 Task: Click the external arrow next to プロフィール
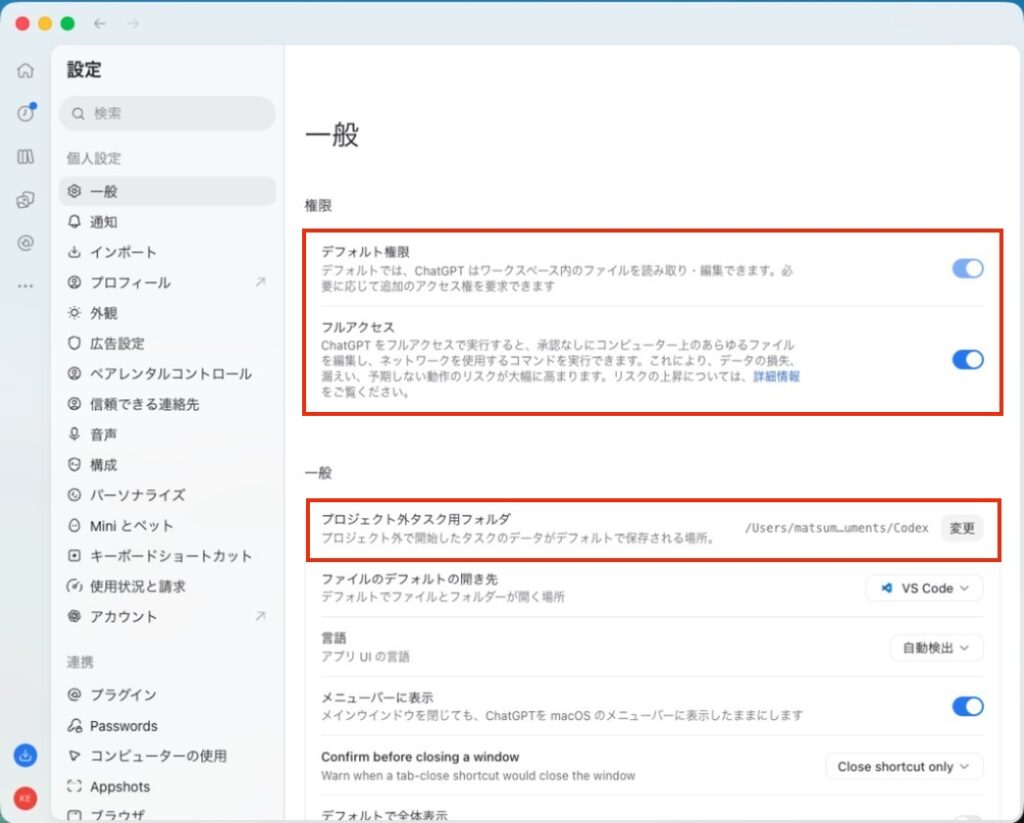click(261, 282)
